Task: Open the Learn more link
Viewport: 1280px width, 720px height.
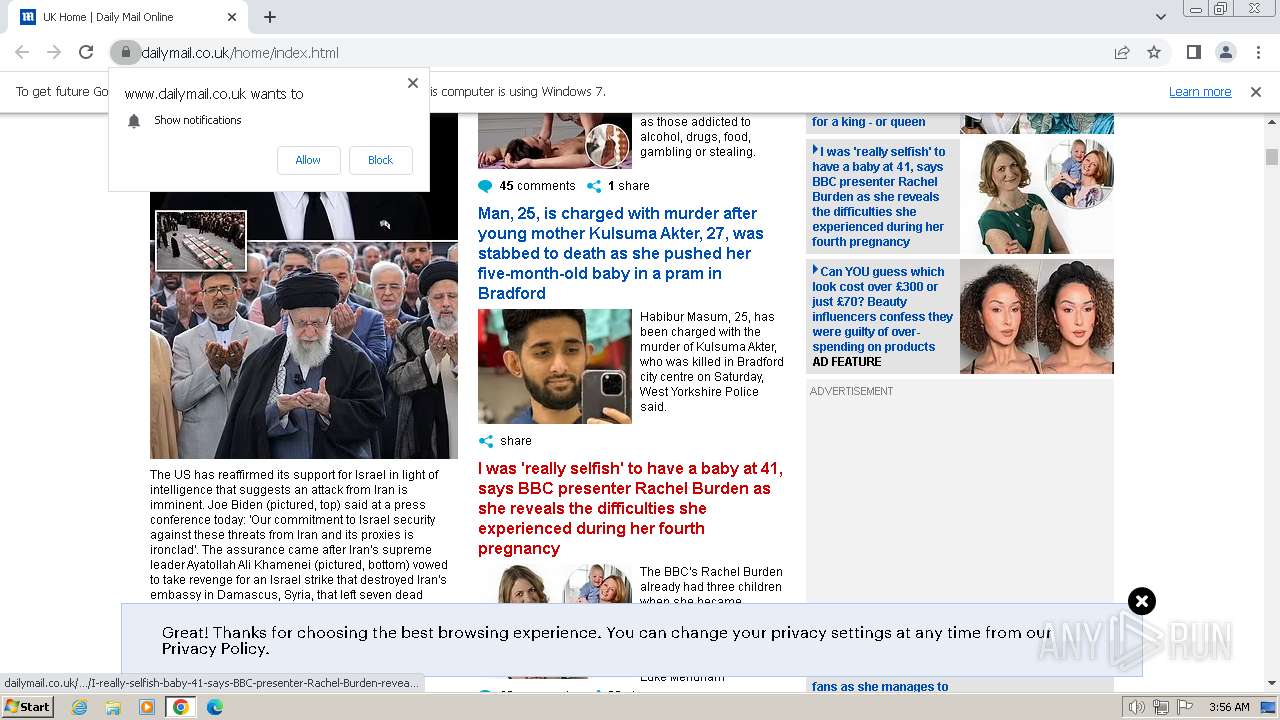Action: click(1200, 91)
